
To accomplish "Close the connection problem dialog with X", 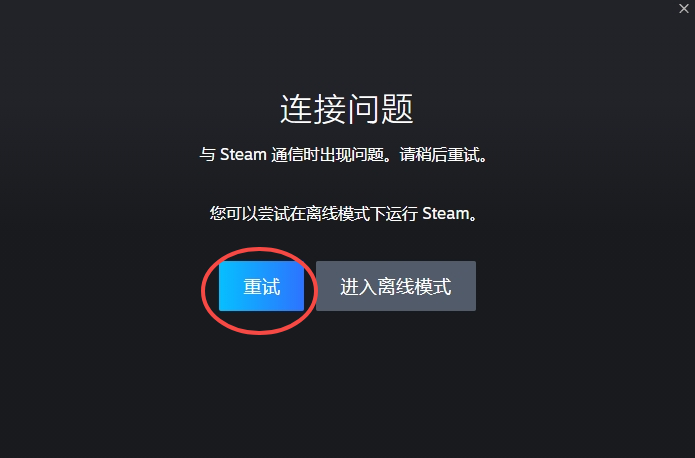I will coord(683,8).
